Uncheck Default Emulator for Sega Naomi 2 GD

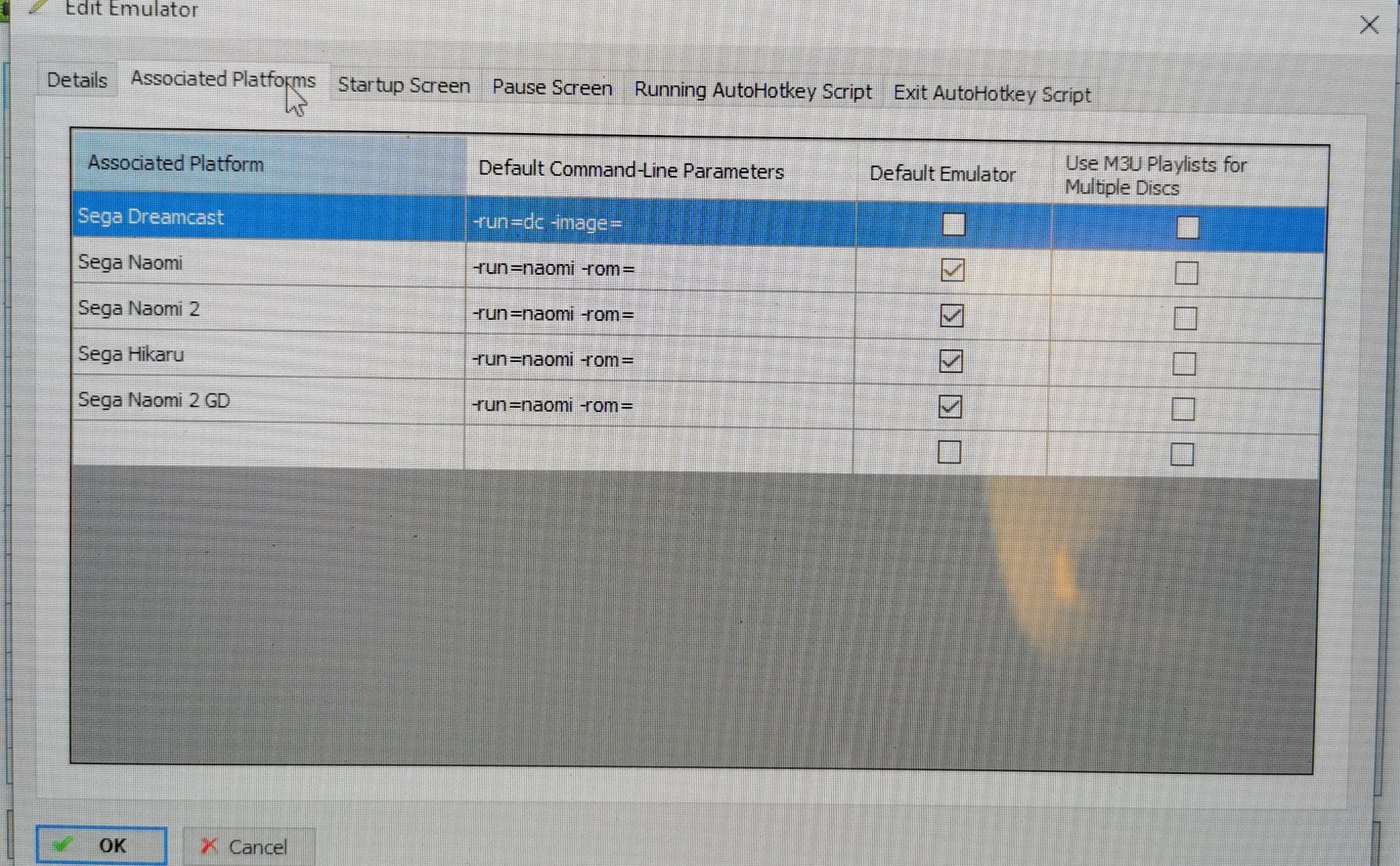pyautogui.click(x=950, y=407)
